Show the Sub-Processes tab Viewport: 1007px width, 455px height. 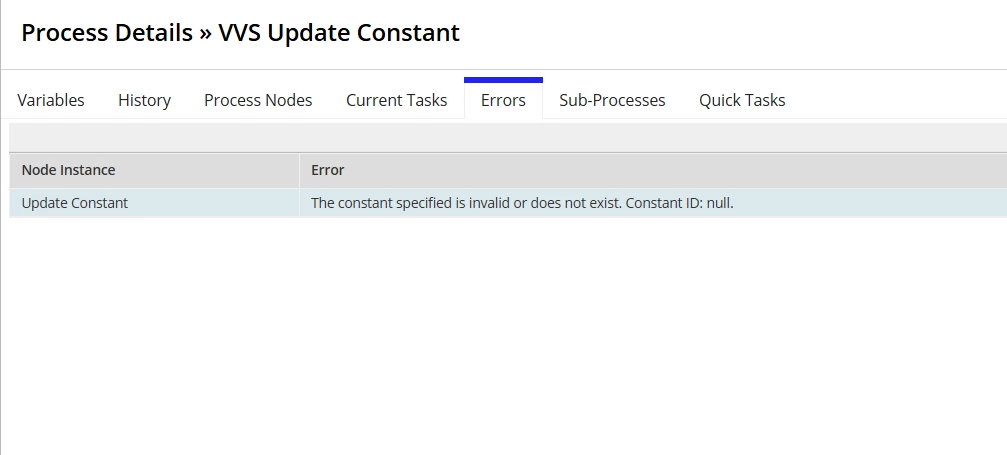(612, 100)
